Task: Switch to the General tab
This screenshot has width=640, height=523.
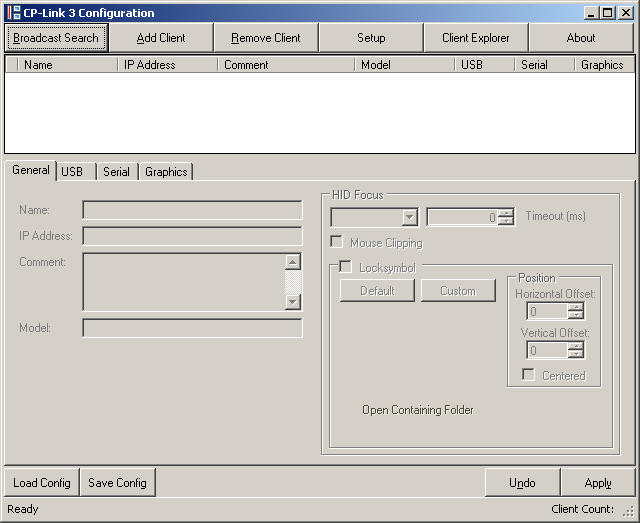Action: coord(31,170)
